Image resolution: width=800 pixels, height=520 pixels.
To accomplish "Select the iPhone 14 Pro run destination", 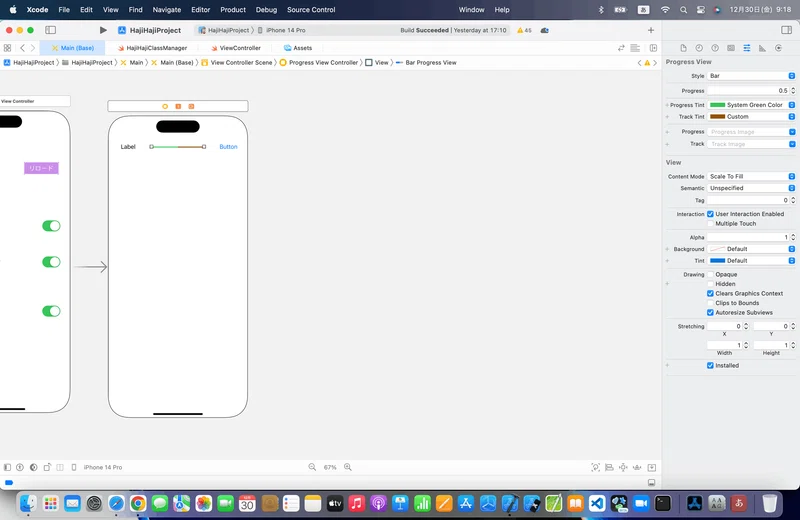I will 282,30.
